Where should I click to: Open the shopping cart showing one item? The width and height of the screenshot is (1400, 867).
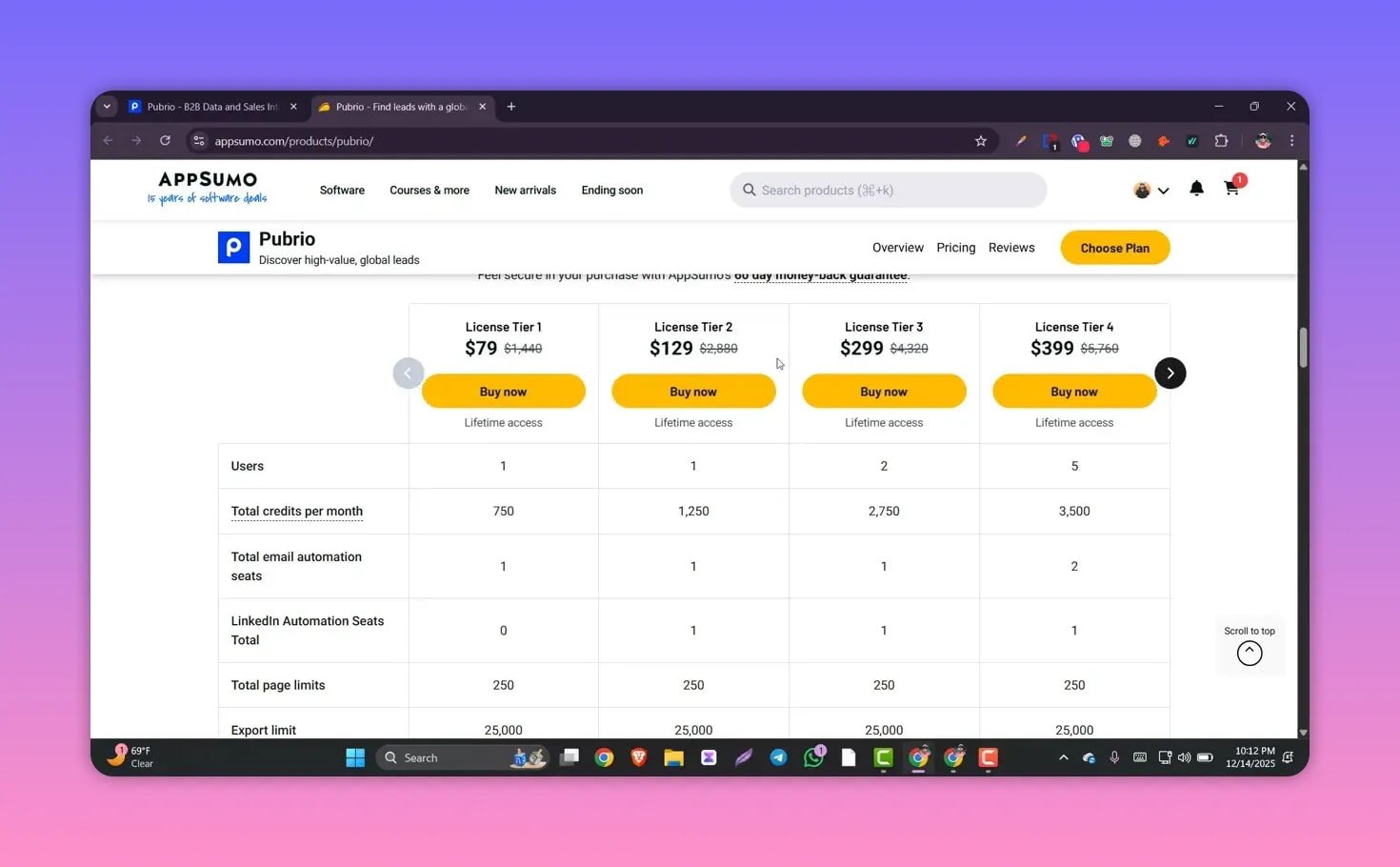point(1231,190)
